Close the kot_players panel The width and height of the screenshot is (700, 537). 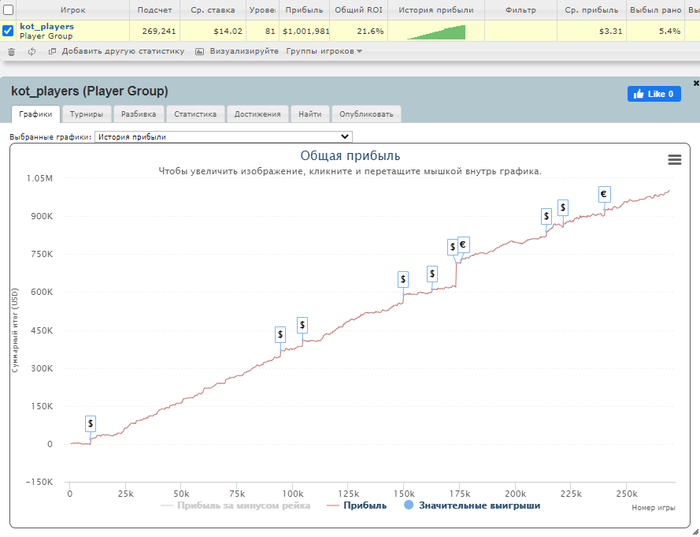pyautogui.click(x=696, y=83)
